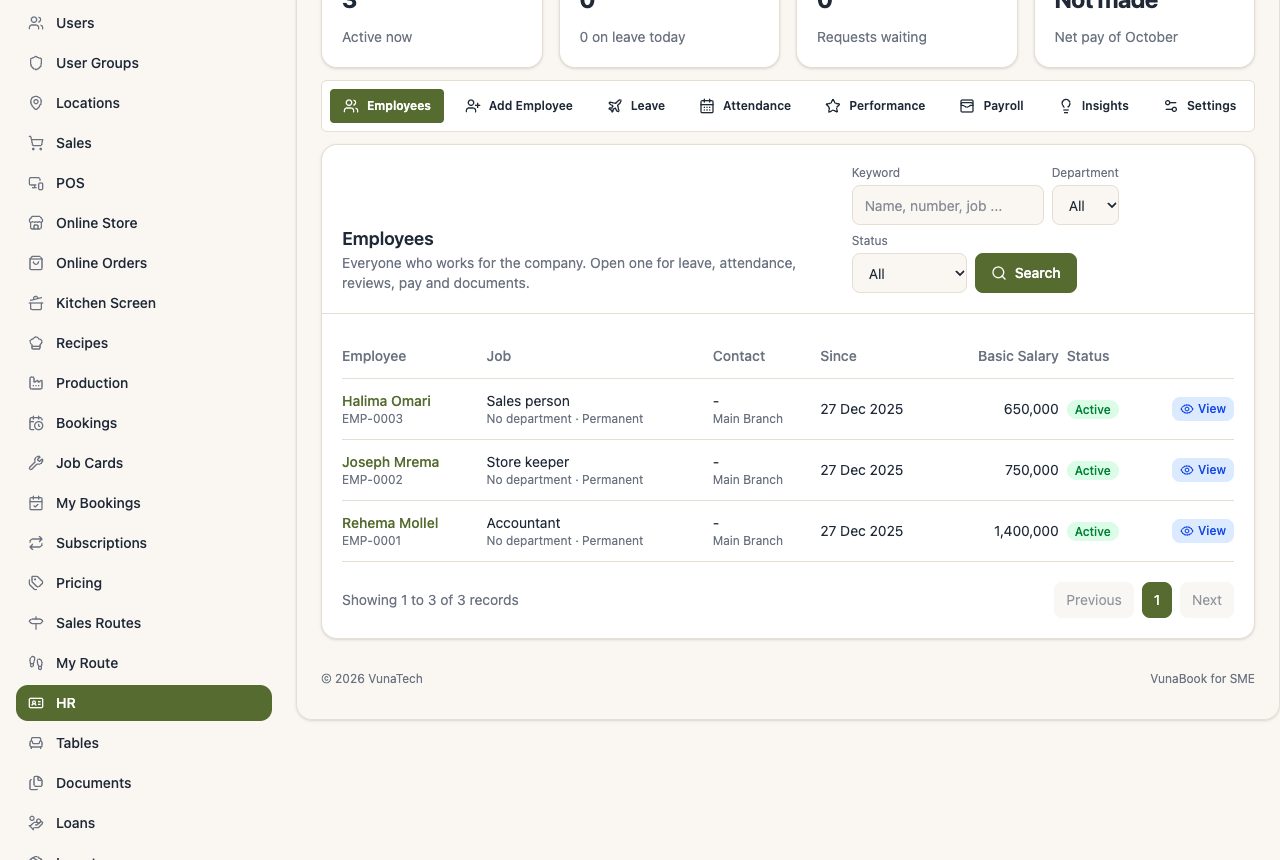Click the Locations pin icon

(36, 103)
